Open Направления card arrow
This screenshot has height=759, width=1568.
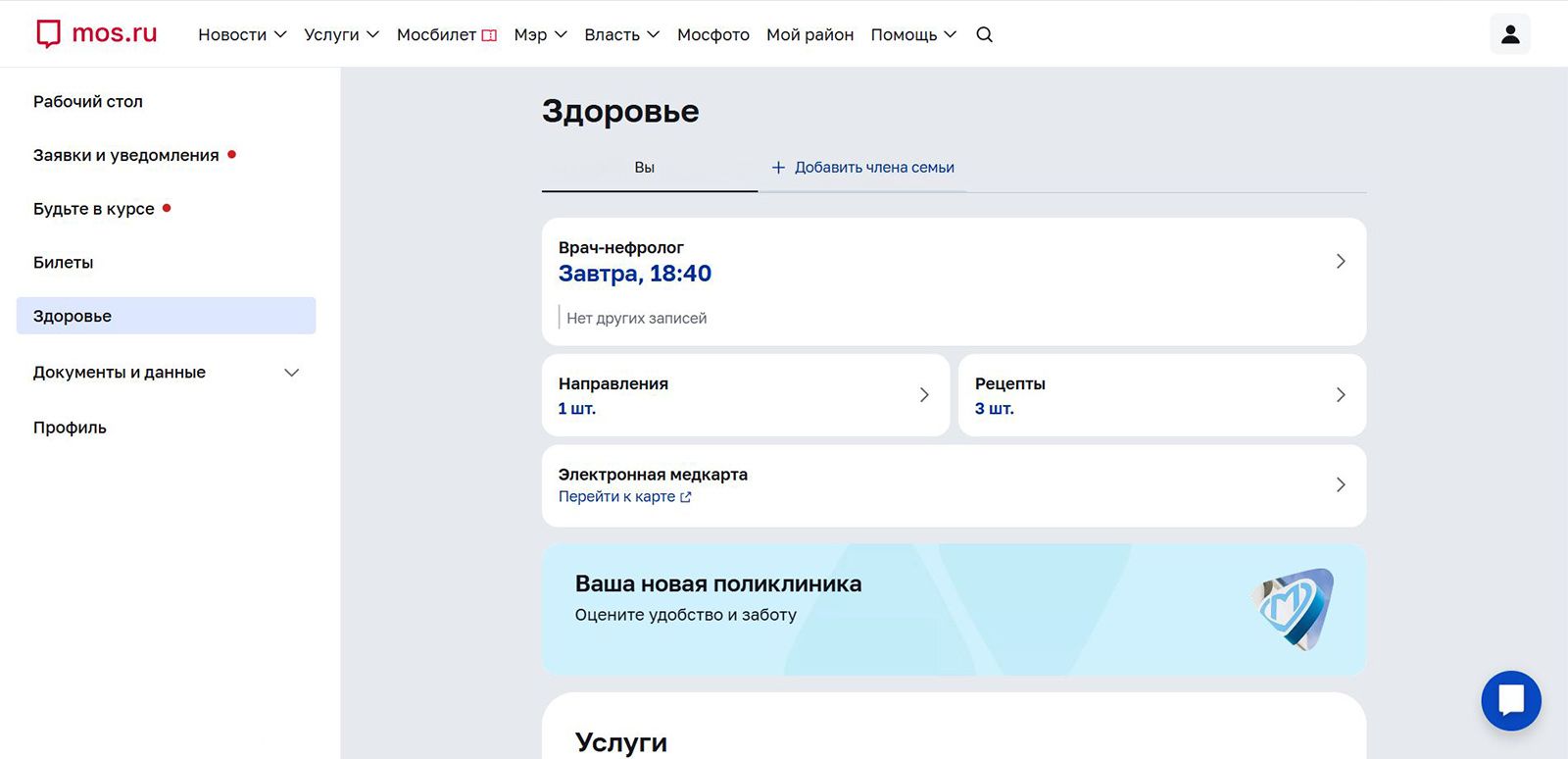pyautogui.click(x=924, y=394)
